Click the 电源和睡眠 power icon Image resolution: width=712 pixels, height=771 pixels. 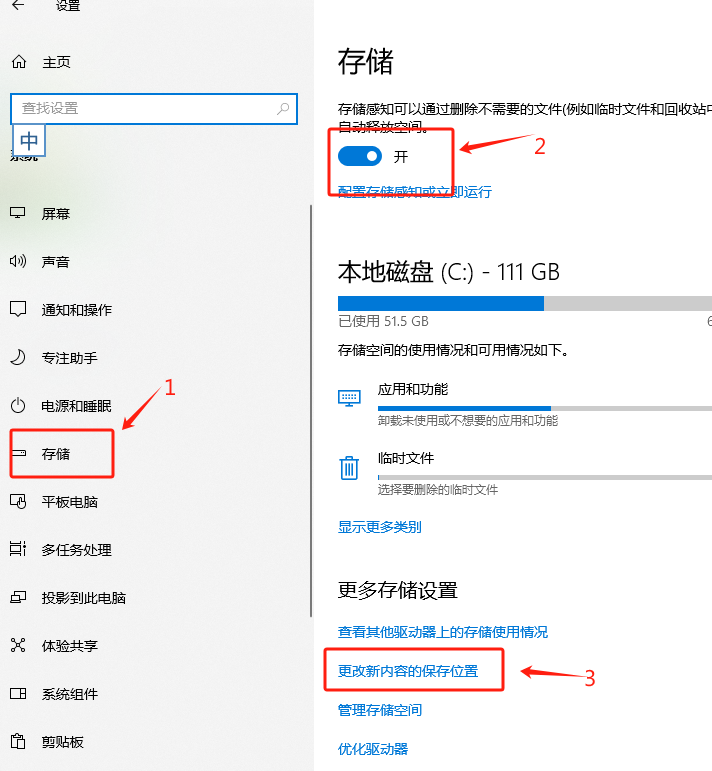coord(17,406)
